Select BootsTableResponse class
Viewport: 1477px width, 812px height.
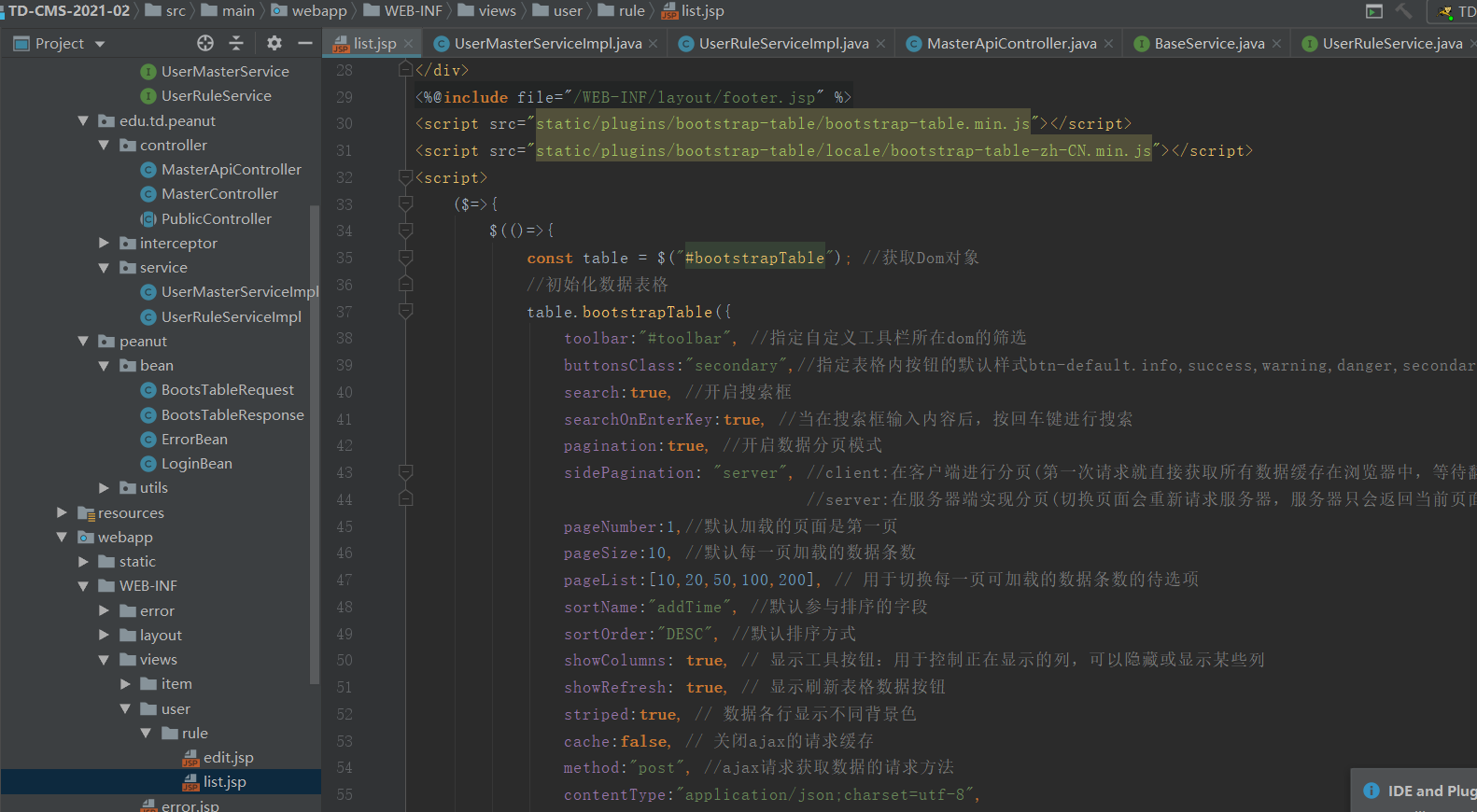coord(232,414)
